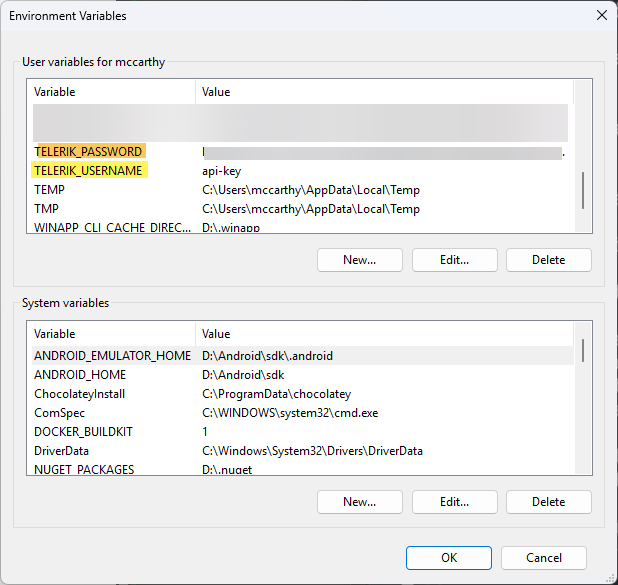
Task: Click New under System variables
Action: coord(359,502)
